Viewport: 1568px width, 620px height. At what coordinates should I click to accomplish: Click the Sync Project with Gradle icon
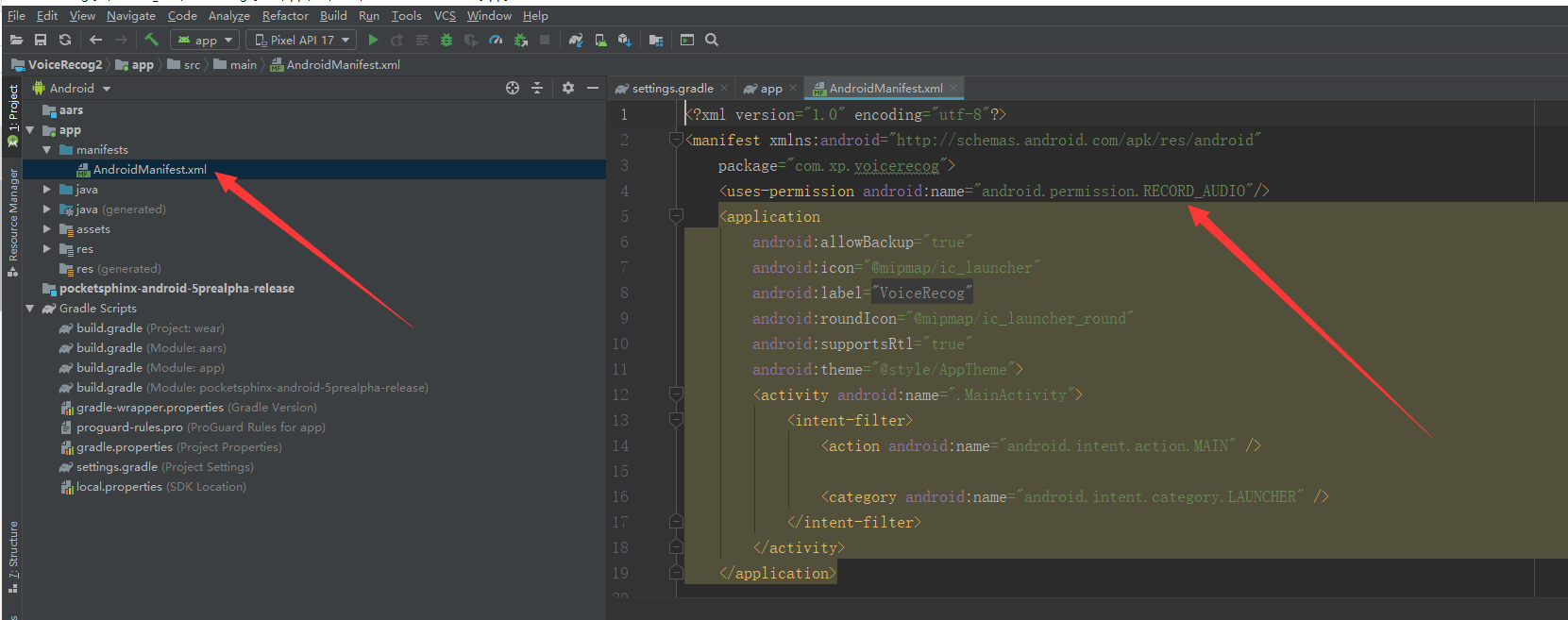576,40
